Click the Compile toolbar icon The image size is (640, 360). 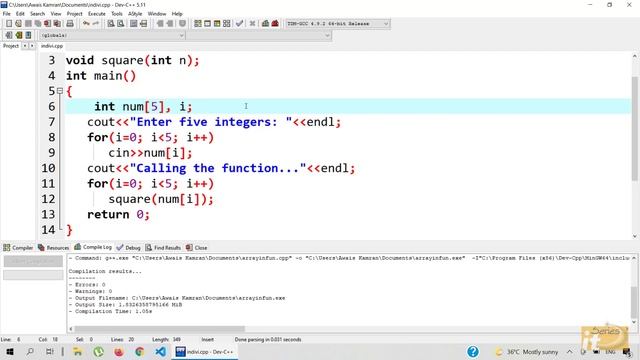click(198, 24)
